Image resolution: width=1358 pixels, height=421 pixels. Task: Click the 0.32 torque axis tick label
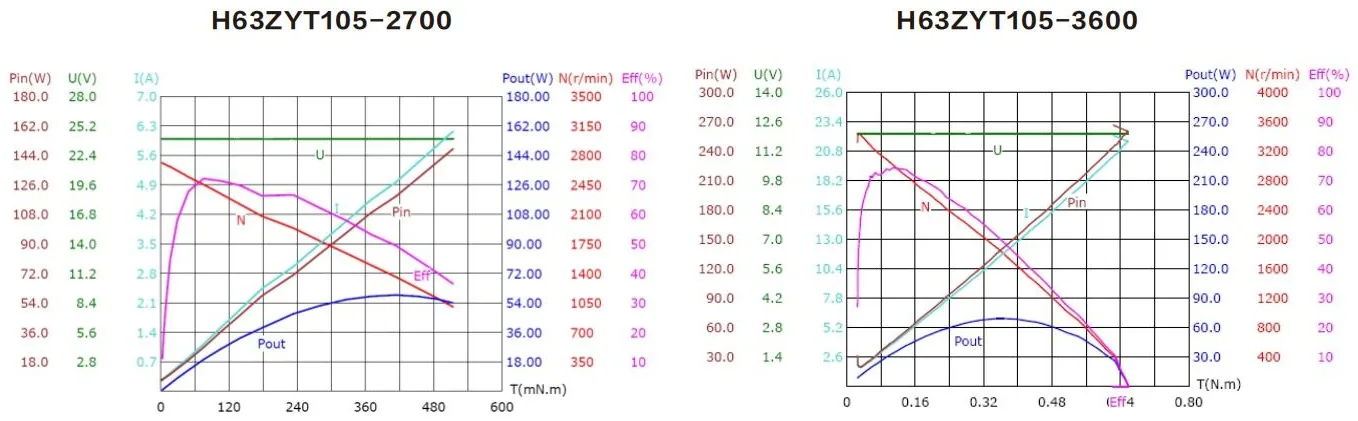coord(983,403)
